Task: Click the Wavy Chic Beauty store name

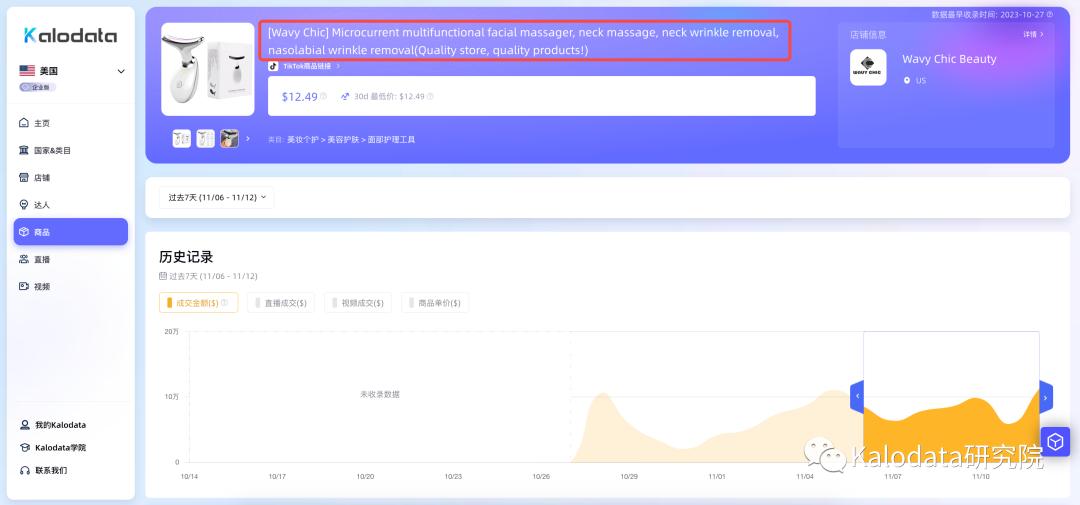Action: click(x=949, y=59)
